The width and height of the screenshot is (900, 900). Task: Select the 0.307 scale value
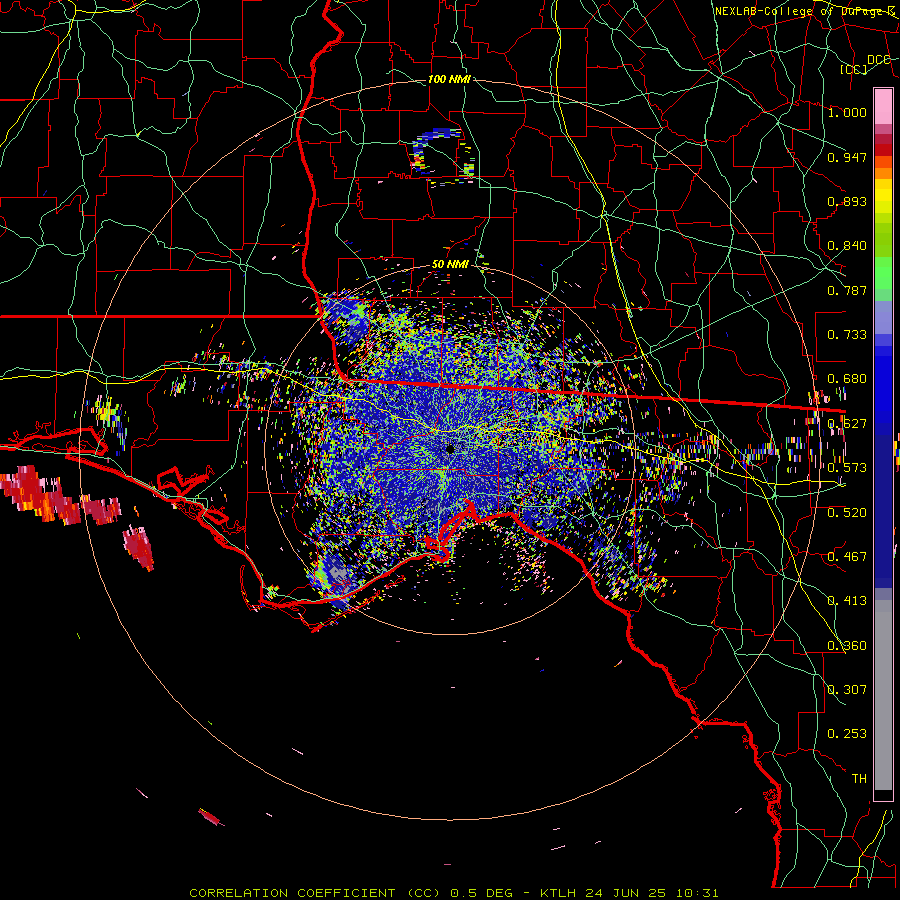[x=847, y=690]
